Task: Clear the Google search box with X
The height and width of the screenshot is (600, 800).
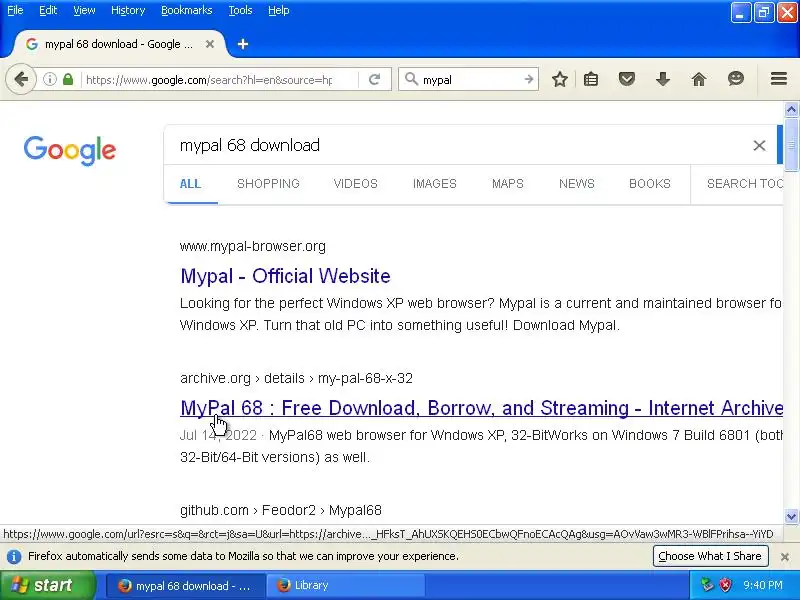Action: tap(759, 145)
